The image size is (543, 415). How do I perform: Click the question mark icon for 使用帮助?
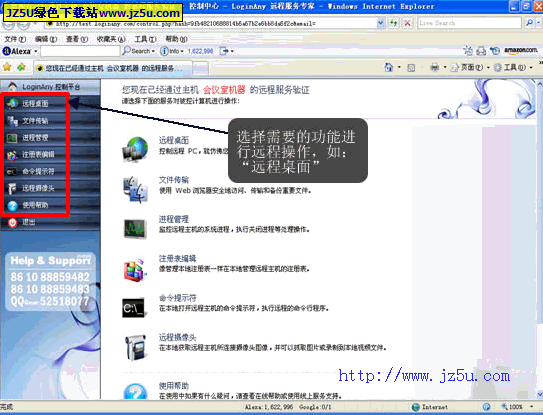click(135, 391)
